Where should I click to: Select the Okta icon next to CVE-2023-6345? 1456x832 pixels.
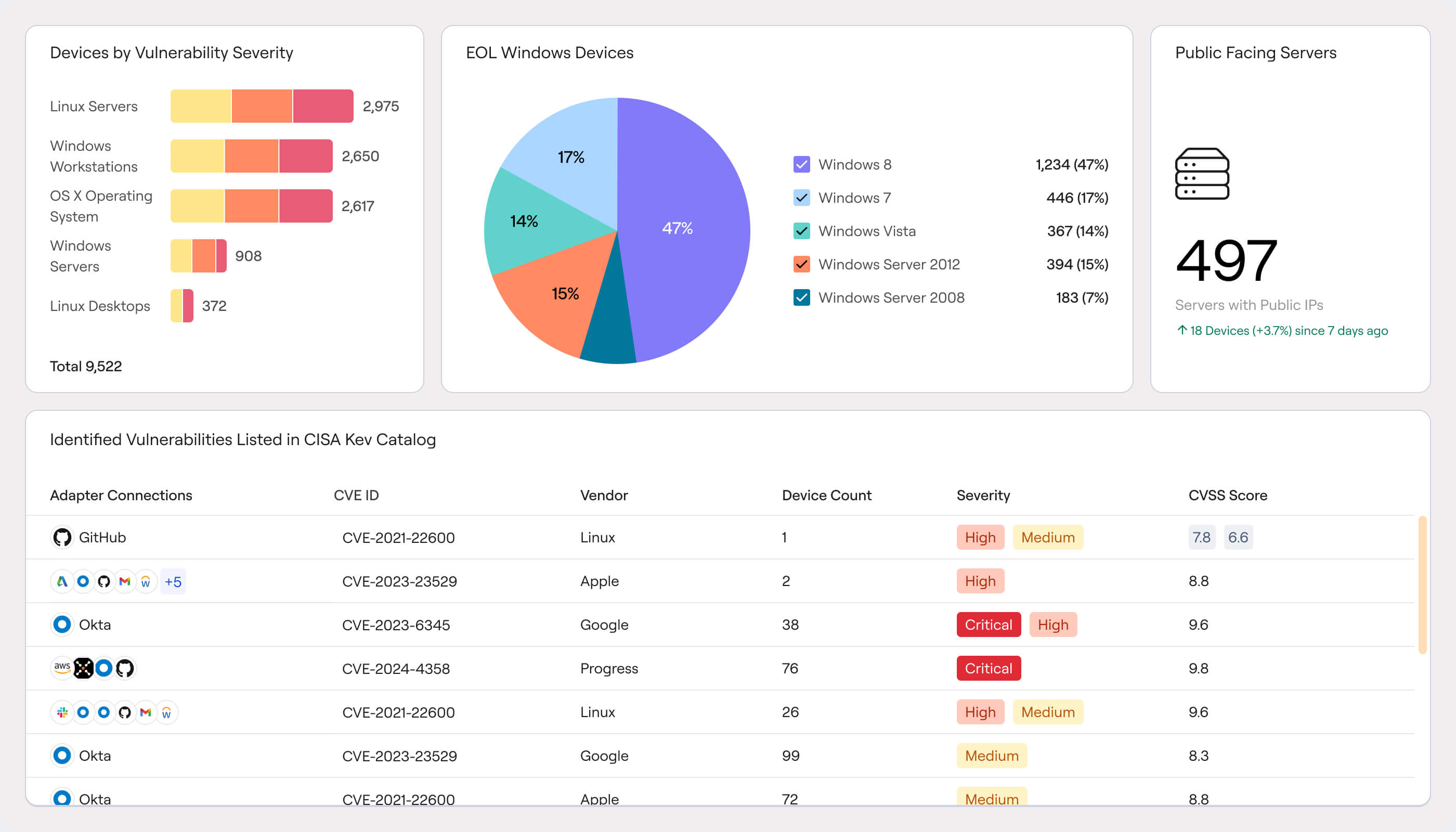[62, 625]
